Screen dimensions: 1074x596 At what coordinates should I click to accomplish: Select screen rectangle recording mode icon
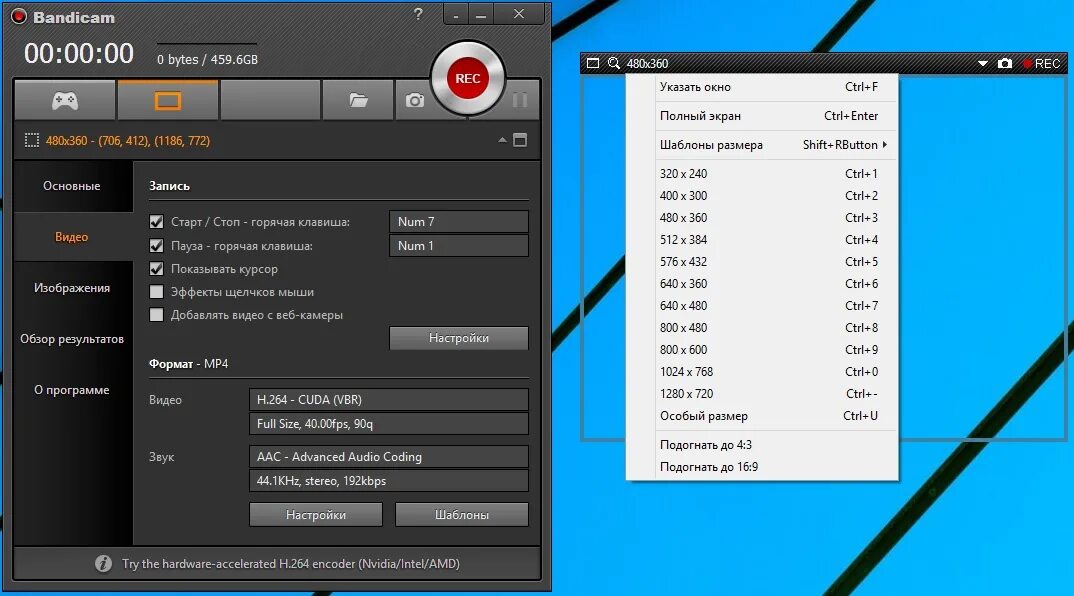pos(168,101)
